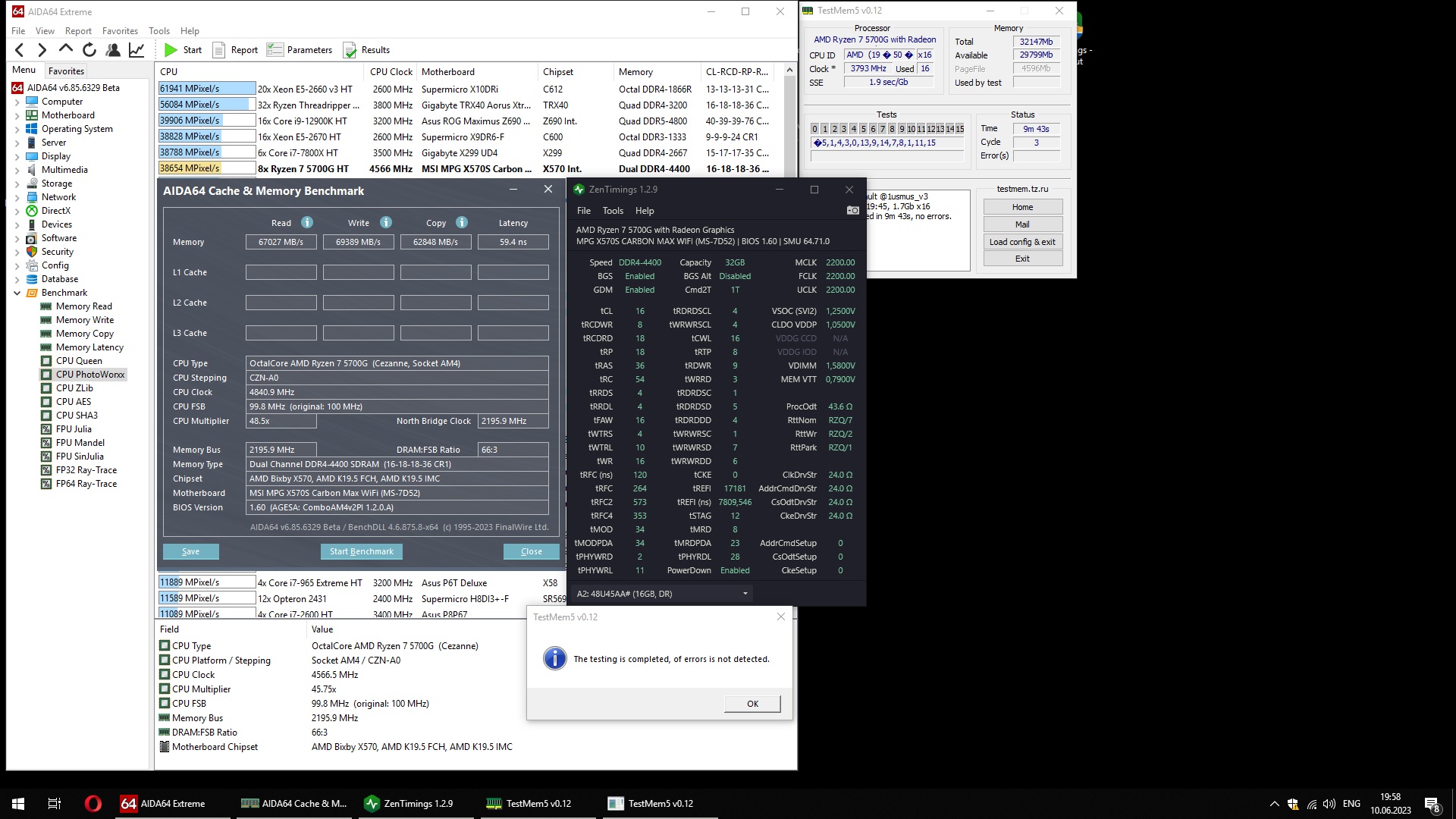The height and width of the screenshot is (819, 1456).
Task: Switch to the Favorites tab
Action: pyautogui.click(x=66, y=71)
